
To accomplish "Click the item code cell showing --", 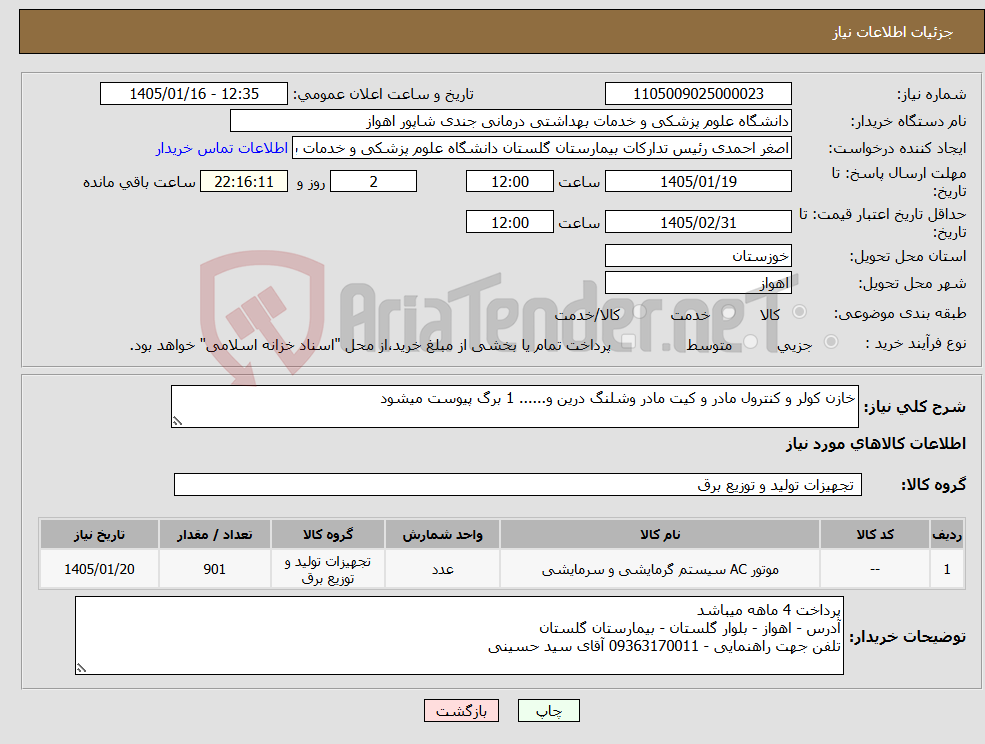I will point(875,569).
